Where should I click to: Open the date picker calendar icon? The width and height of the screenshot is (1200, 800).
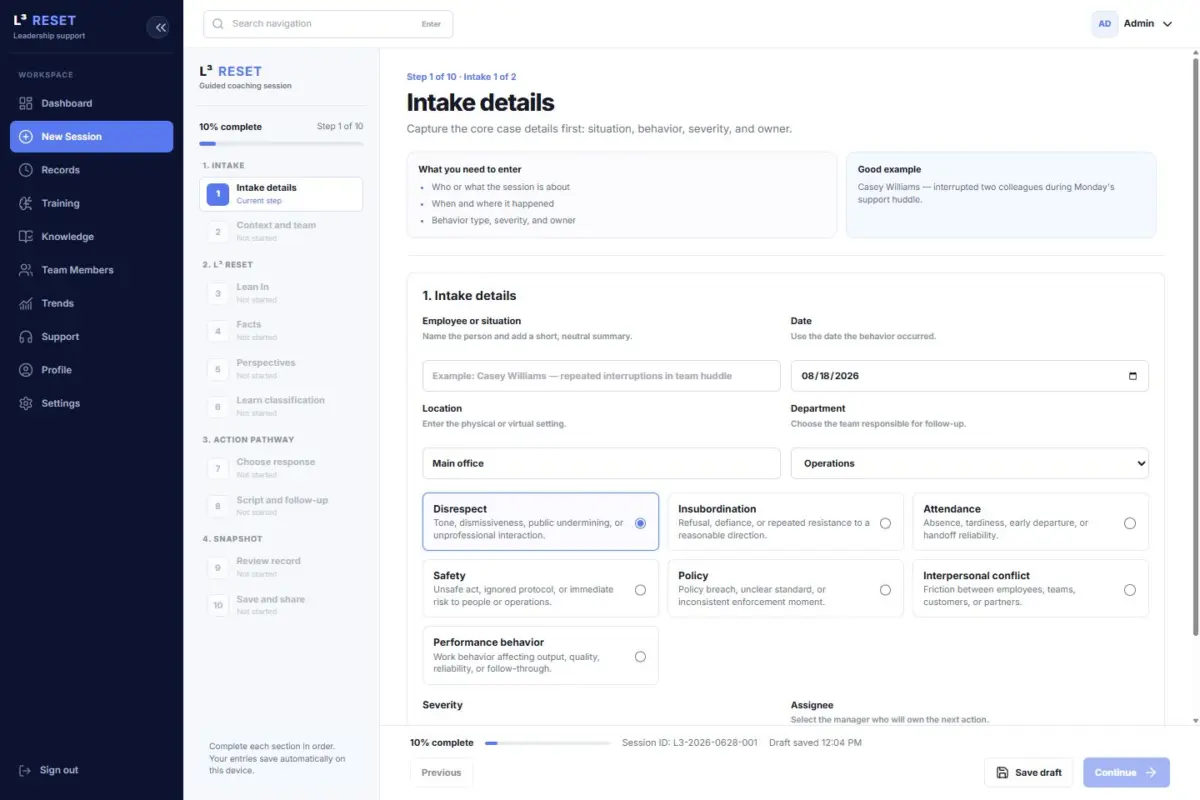pyautogui.click(x=1132, y=376)
